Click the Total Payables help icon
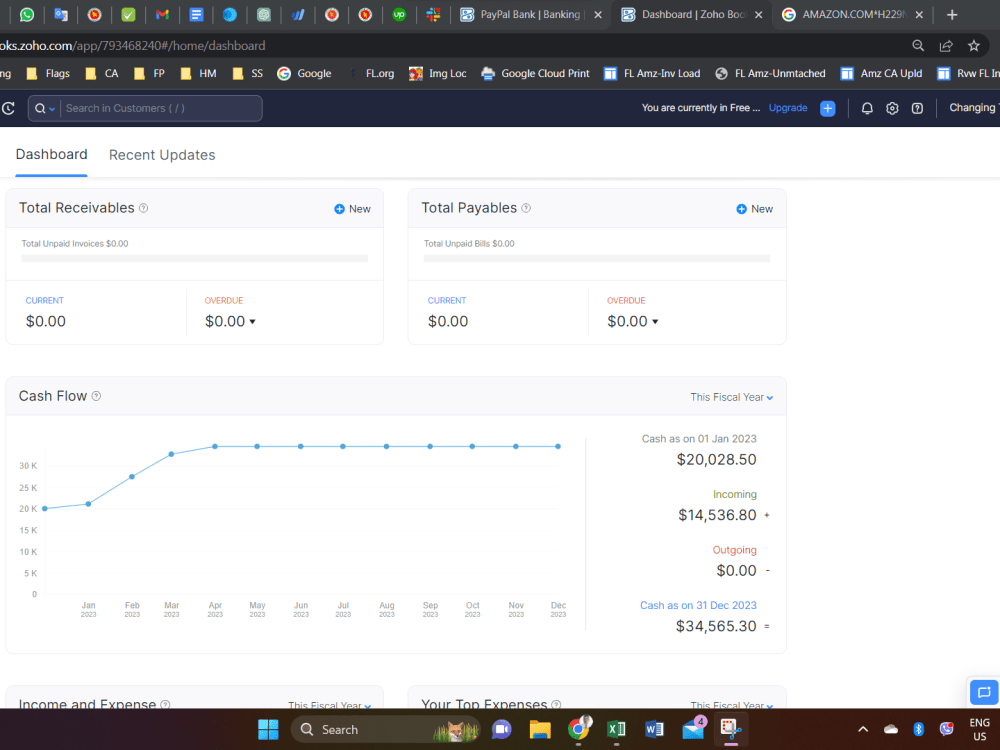The width and height of the screenshot is (1000, 750). coord(526,208)
